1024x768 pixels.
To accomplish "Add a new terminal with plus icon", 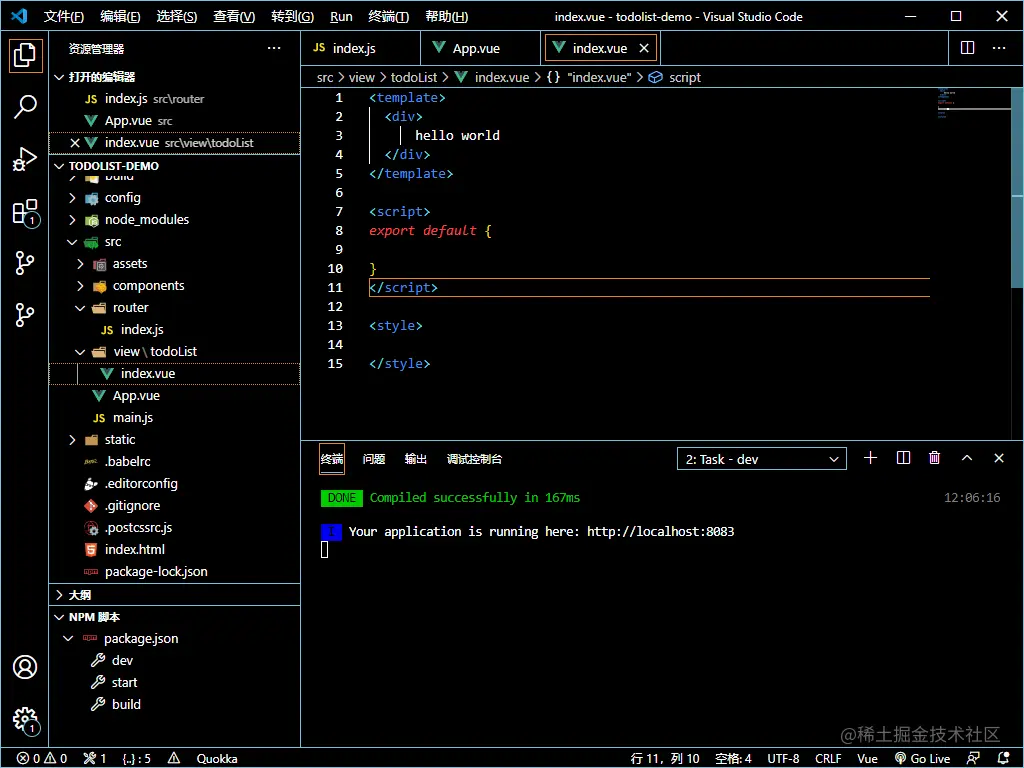I will tap(870, 458).
